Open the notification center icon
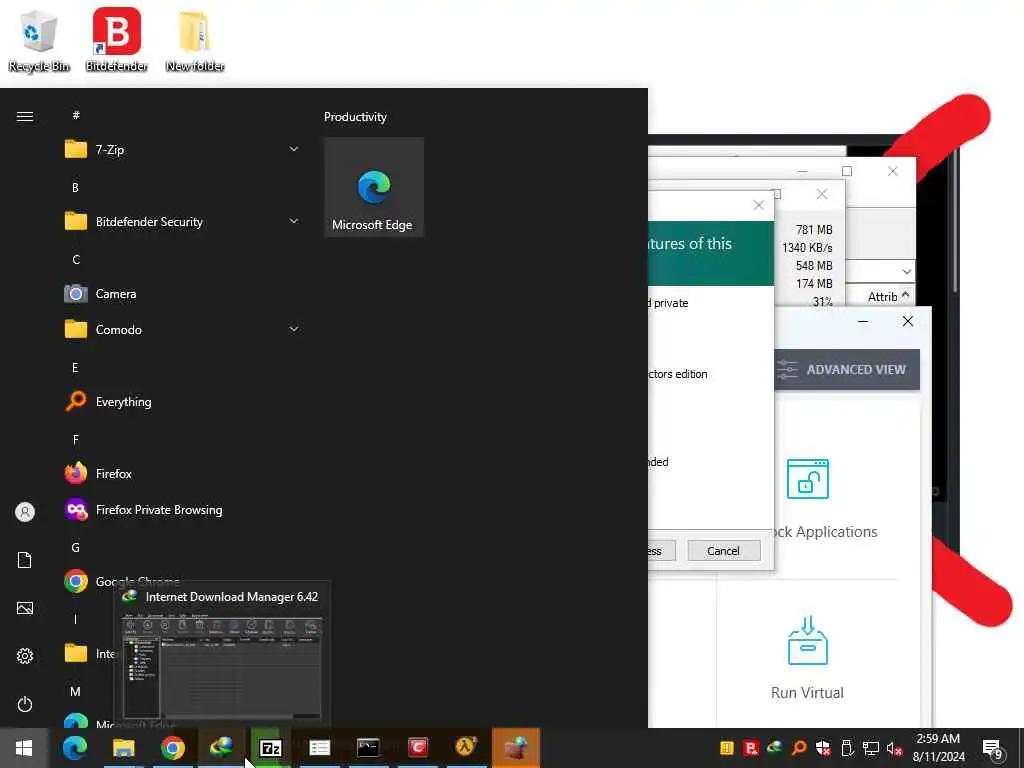 tap(993, 748)
